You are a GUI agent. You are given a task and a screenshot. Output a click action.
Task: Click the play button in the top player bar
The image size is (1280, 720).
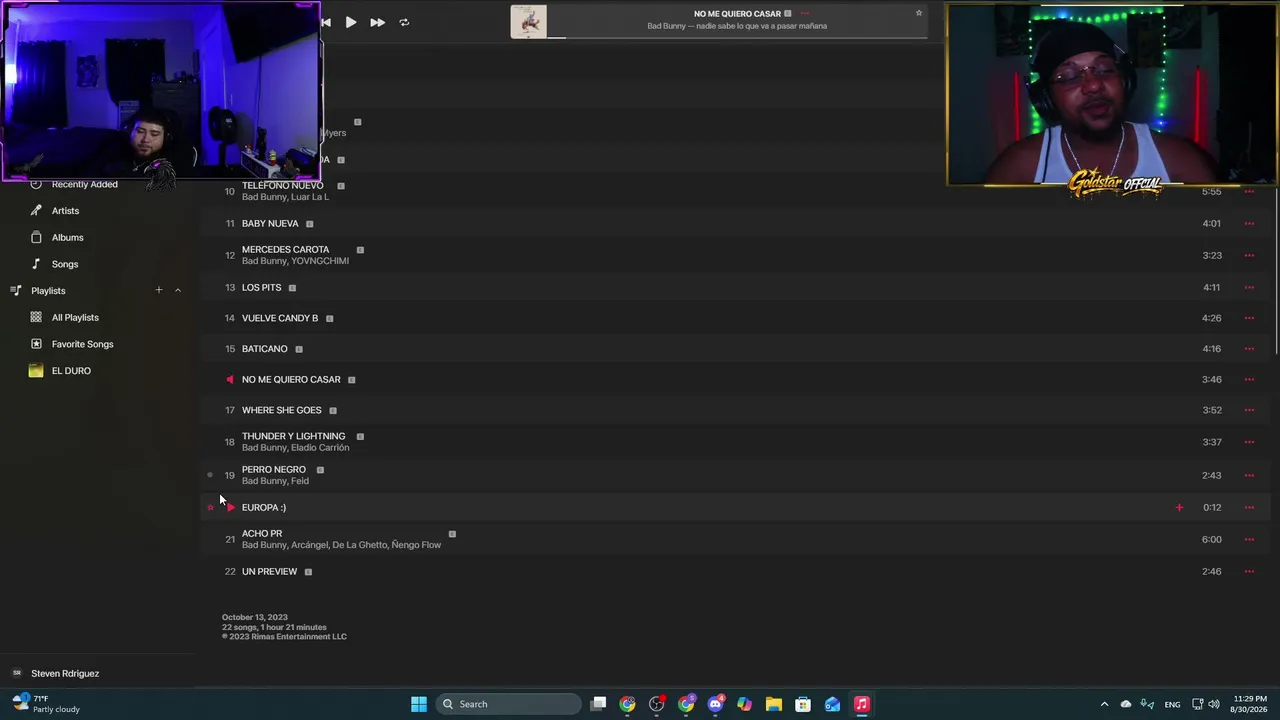tap(351, 22)
